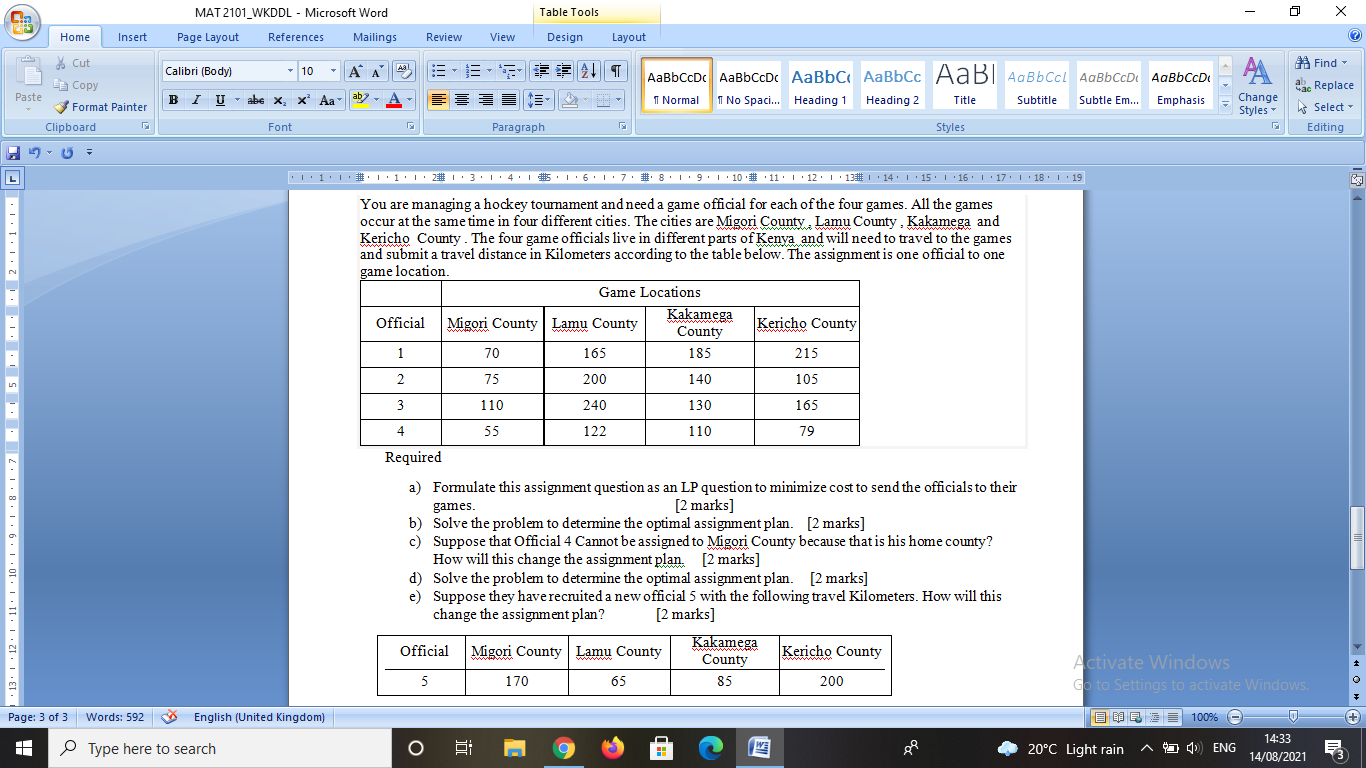Apply the Heading 1 style
Viewport: 1366px width, 768px height.
tap(820, 85)
